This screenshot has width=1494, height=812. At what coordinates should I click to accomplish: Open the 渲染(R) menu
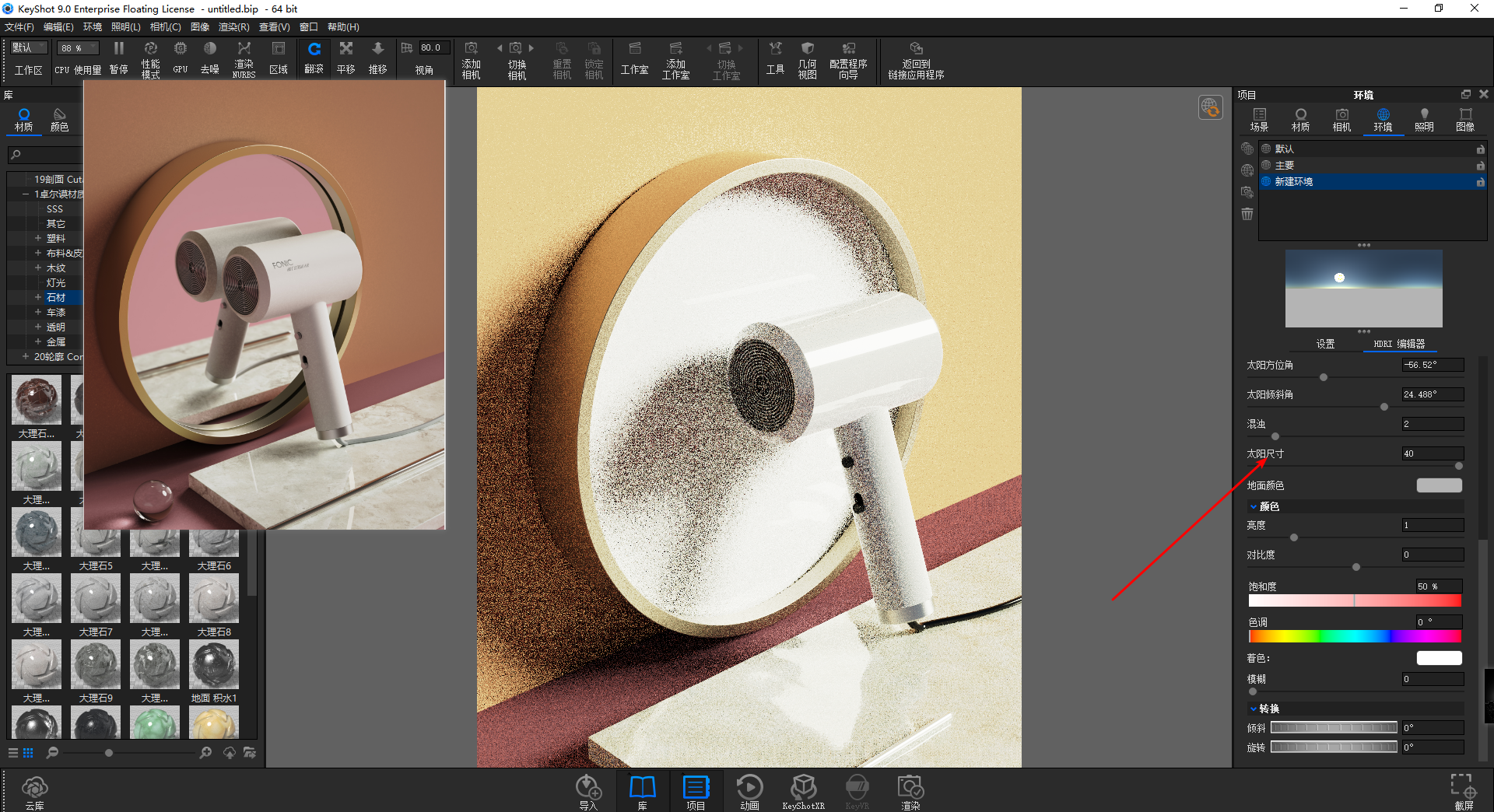pos(233,27)
